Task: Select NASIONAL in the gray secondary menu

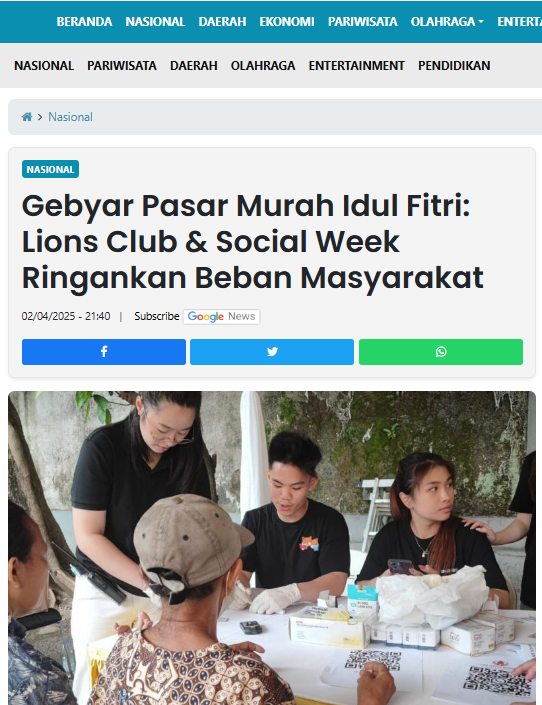Action: [x=44, y=66]
